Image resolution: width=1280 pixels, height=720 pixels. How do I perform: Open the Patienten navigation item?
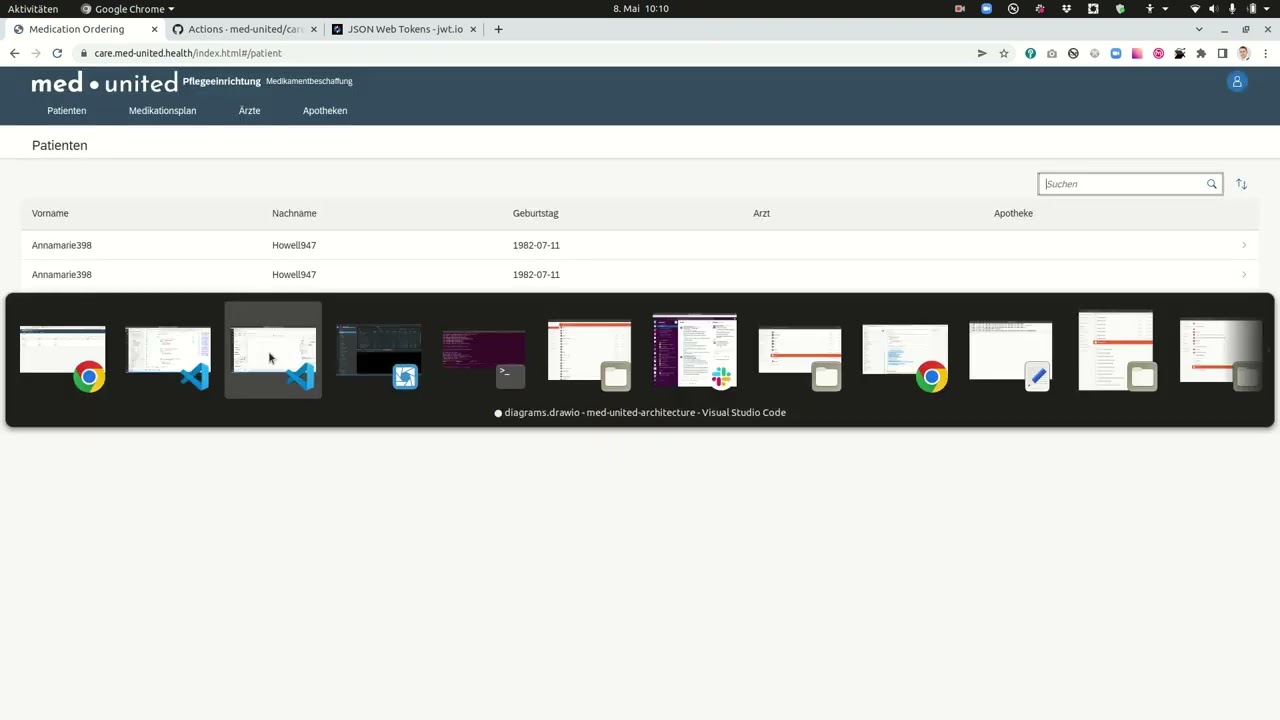click(x=67, y=111)
